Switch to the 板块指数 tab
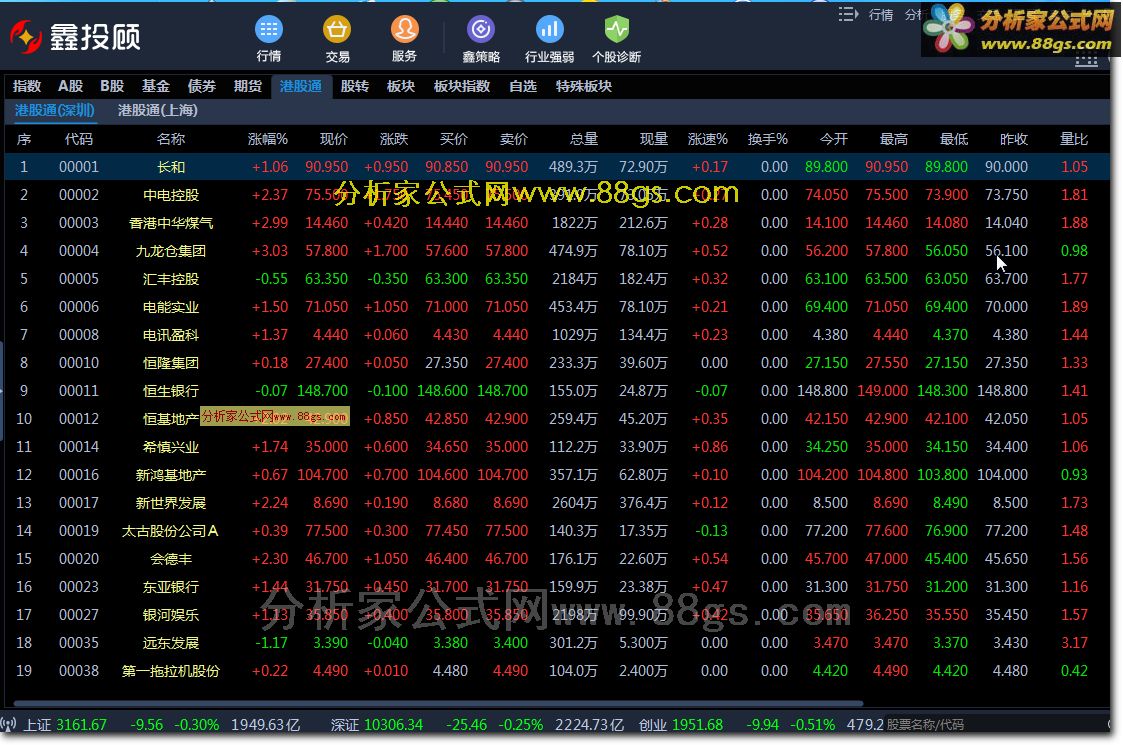This screenshot has width=1123, height=745. (462, 86)
